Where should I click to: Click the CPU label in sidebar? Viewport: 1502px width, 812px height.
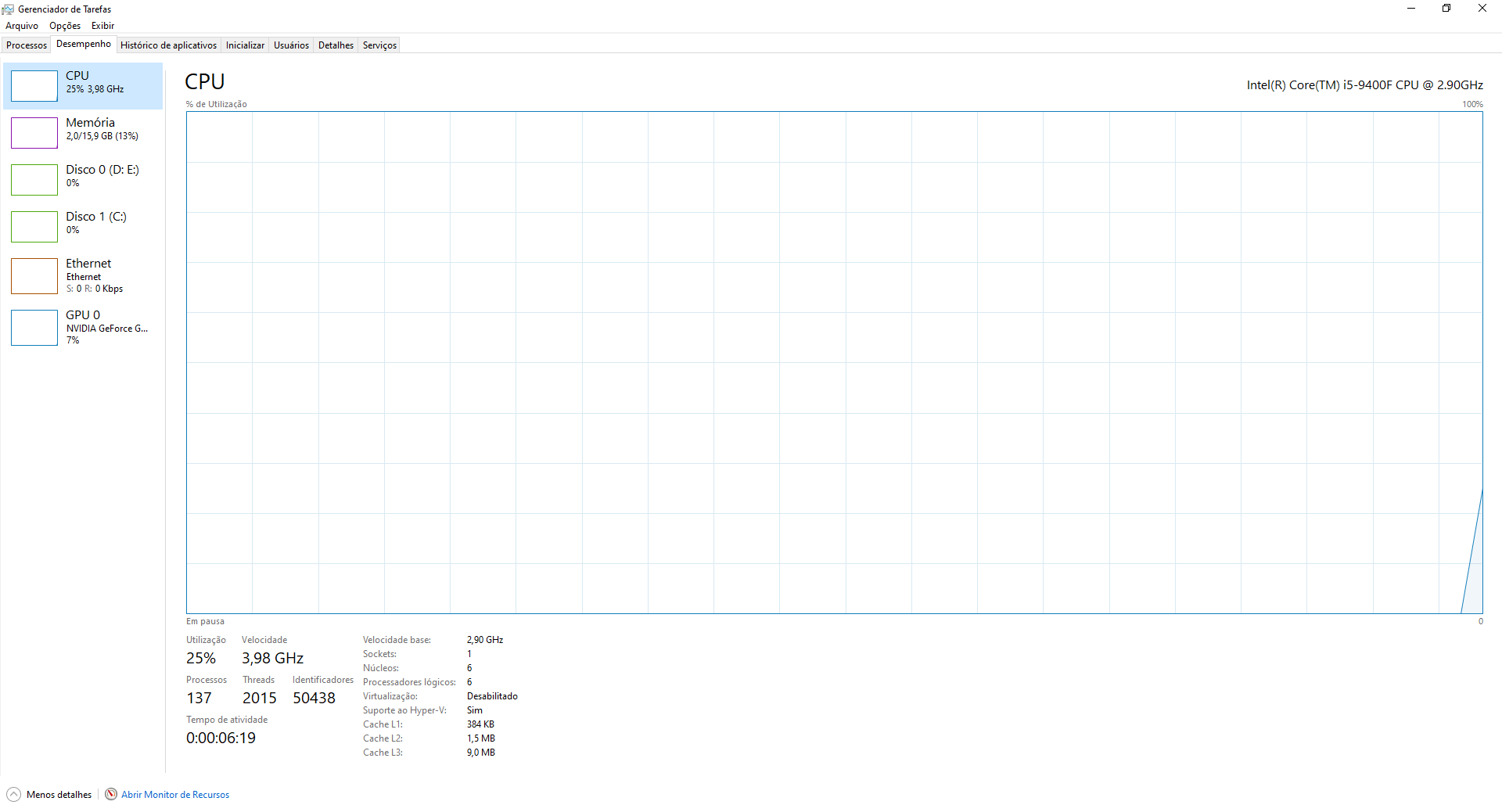(77, 76)
